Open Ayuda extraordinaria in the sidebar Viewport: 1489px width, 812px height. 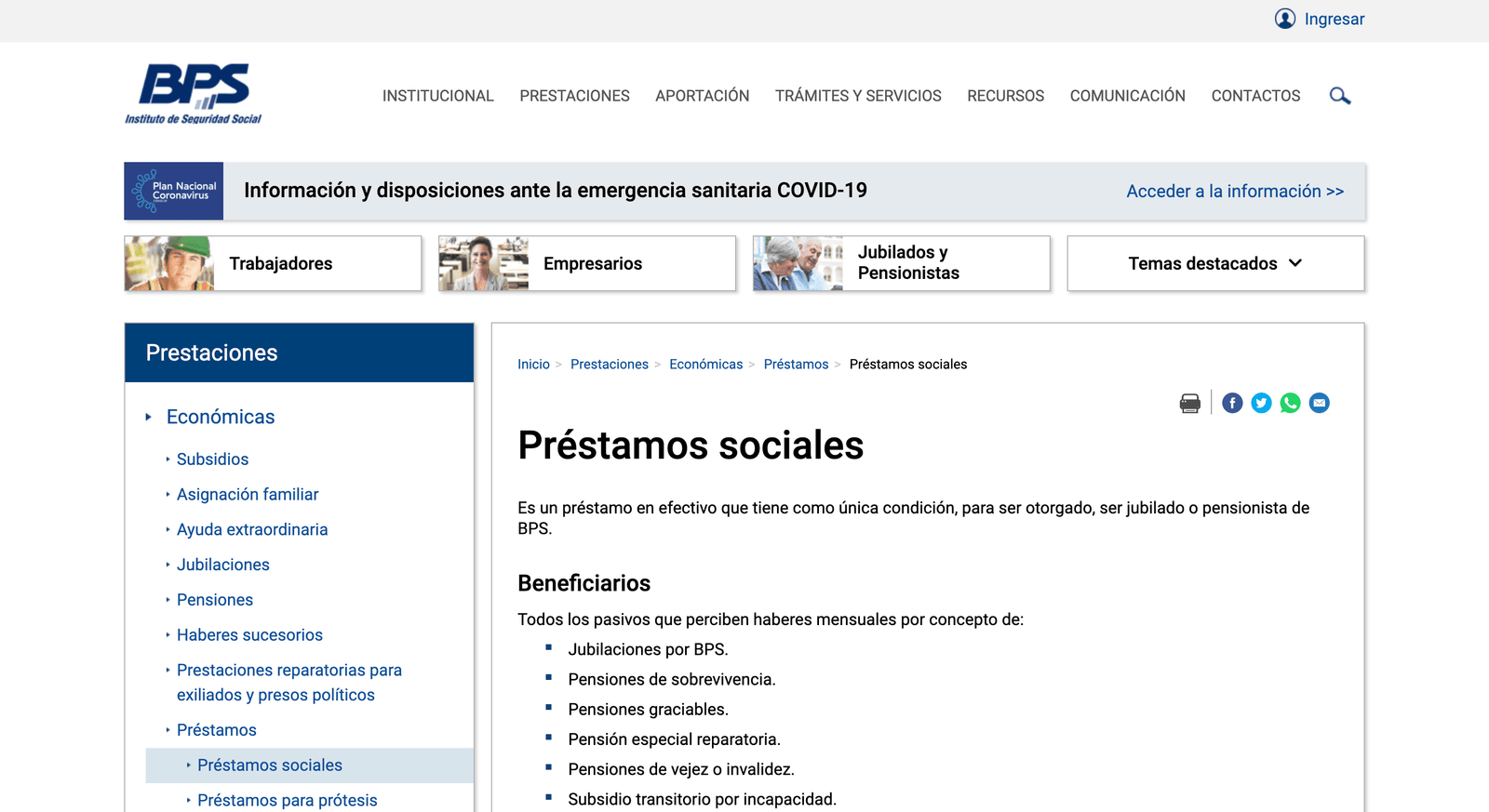[252, 530]
